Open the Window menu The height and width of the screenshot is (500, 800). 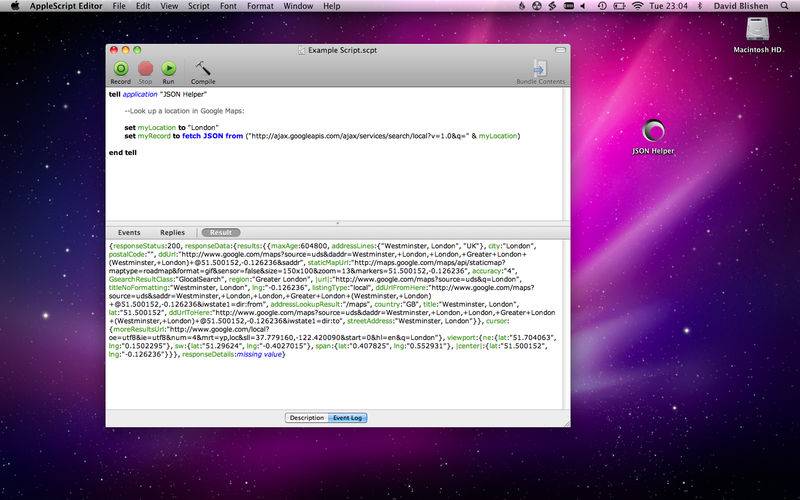(x=298, y=6)
